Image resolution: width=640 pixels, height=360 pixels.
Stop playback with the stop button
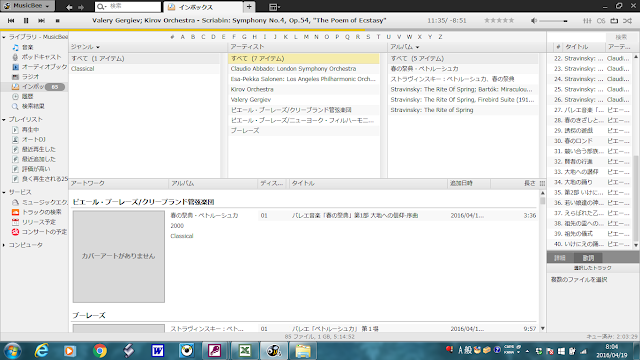pyautogui.click(x=58, y=20)
